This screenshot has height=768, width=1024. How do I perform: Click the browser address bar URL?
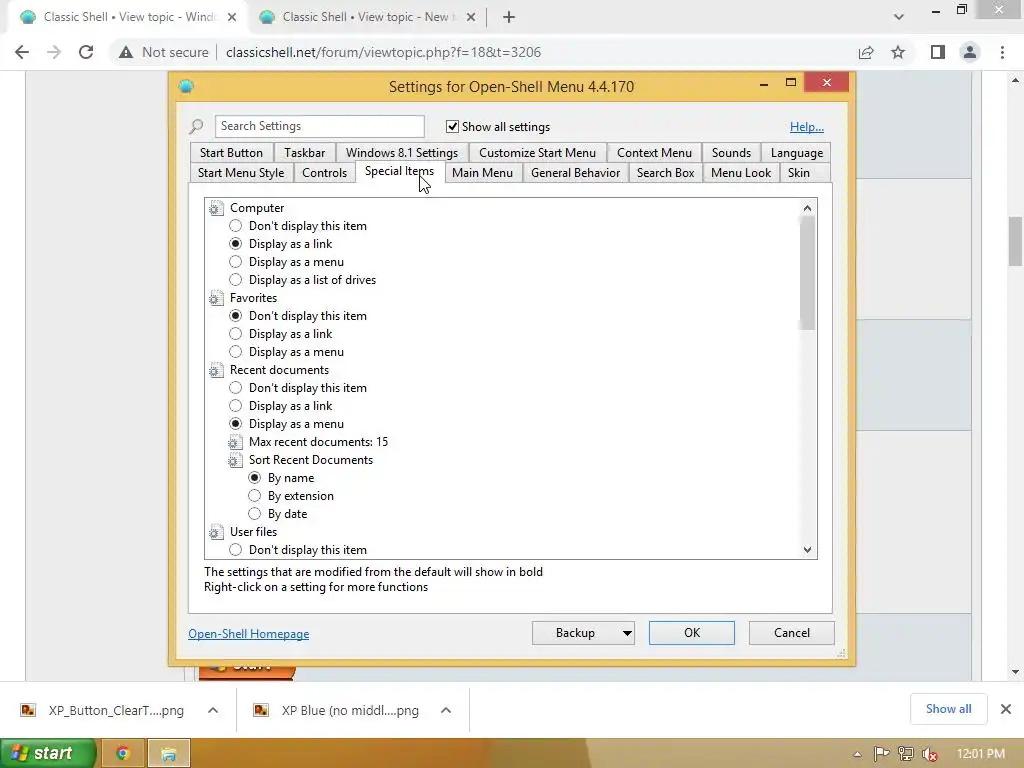(383, 52)
